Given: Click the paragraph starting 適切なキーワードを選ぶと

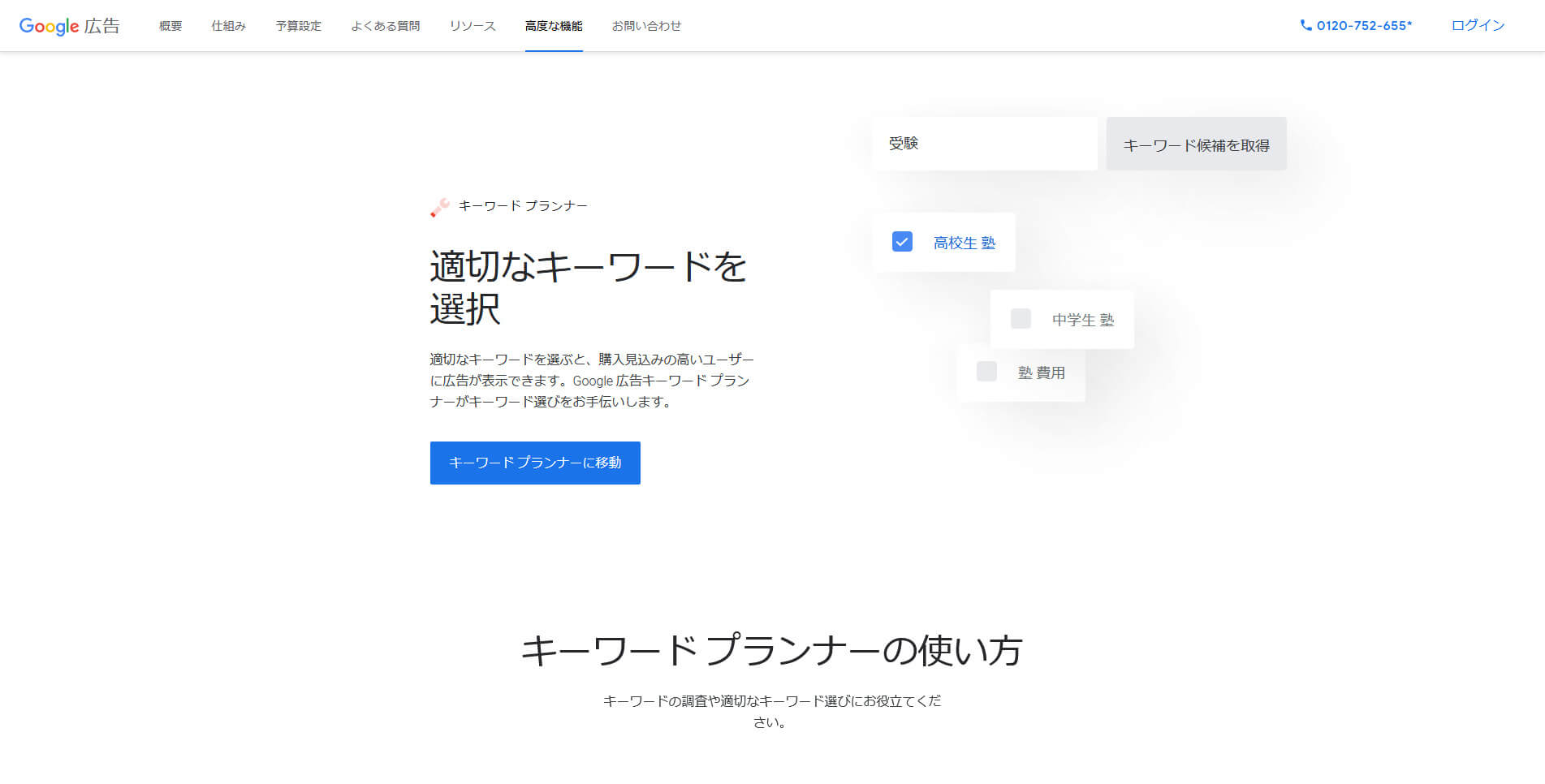Looking at the screenshot, I should (x=592, y=381).
